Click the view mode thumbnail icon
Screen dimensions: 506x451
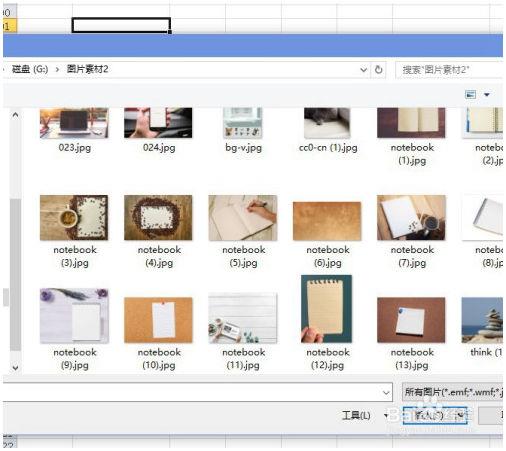tap(470, 95)
